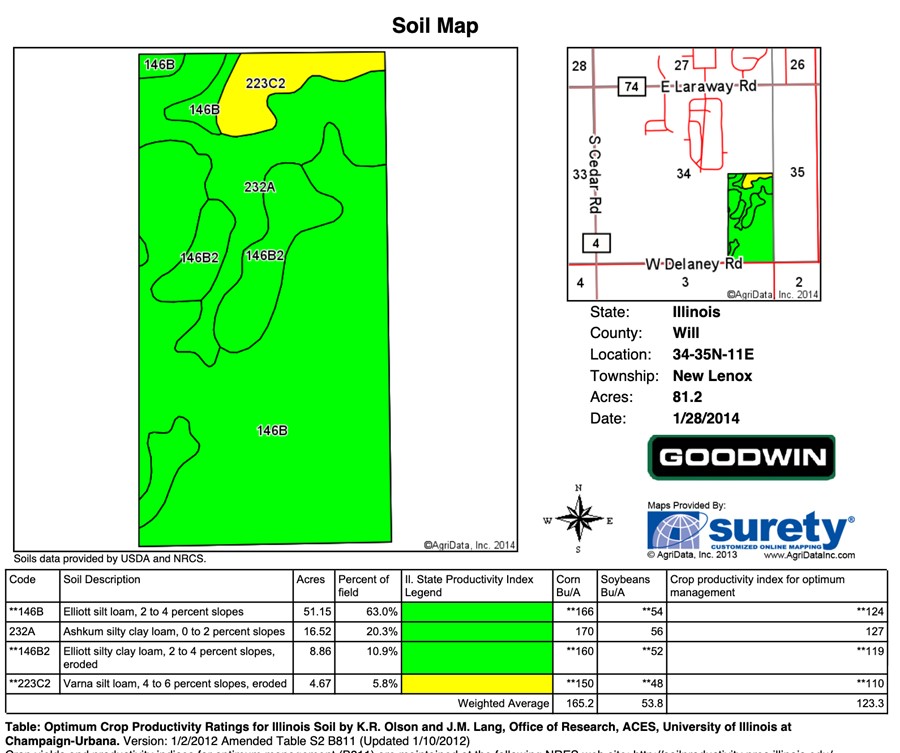Click the Goodwin logo
The width and height of the screenshot is (900, 753).
tap(742, 457)
